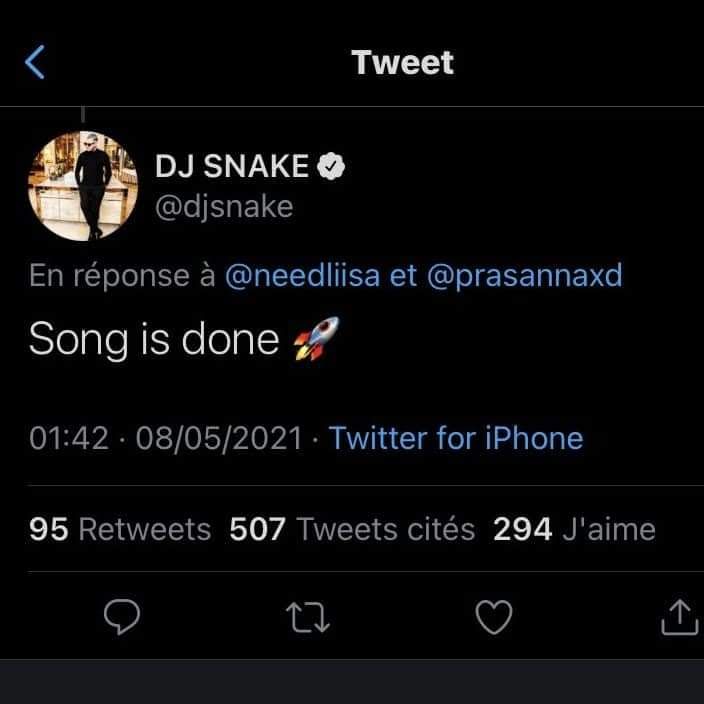The height and width of the screenshot is (704, 704).
Task: View the 507 Tweets cités list
Action: tap(352, 529)
